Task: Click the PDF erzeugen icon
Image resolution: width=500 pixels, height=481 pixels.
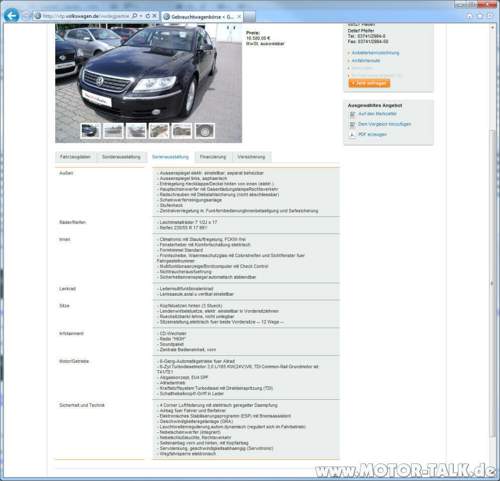Action: click(352, 135)
